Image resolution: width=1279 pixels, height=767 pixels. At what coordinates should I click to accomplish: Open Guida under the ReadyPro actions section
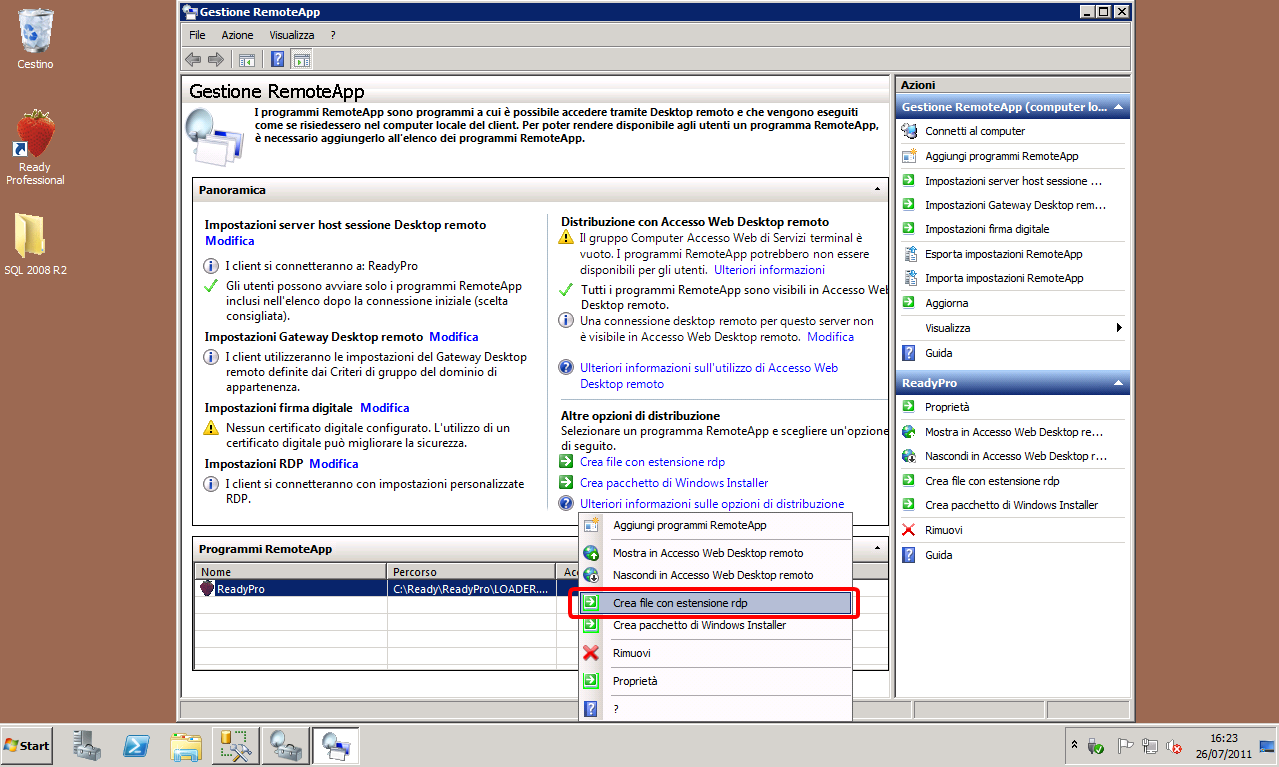point(938,555)
